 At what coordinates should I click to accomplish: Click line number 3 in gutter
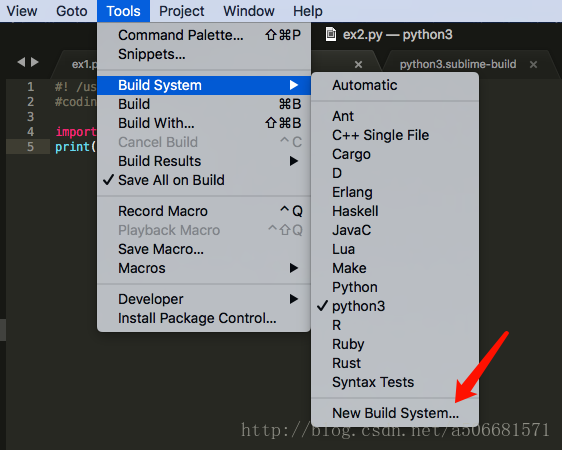(x=30, y=117)
